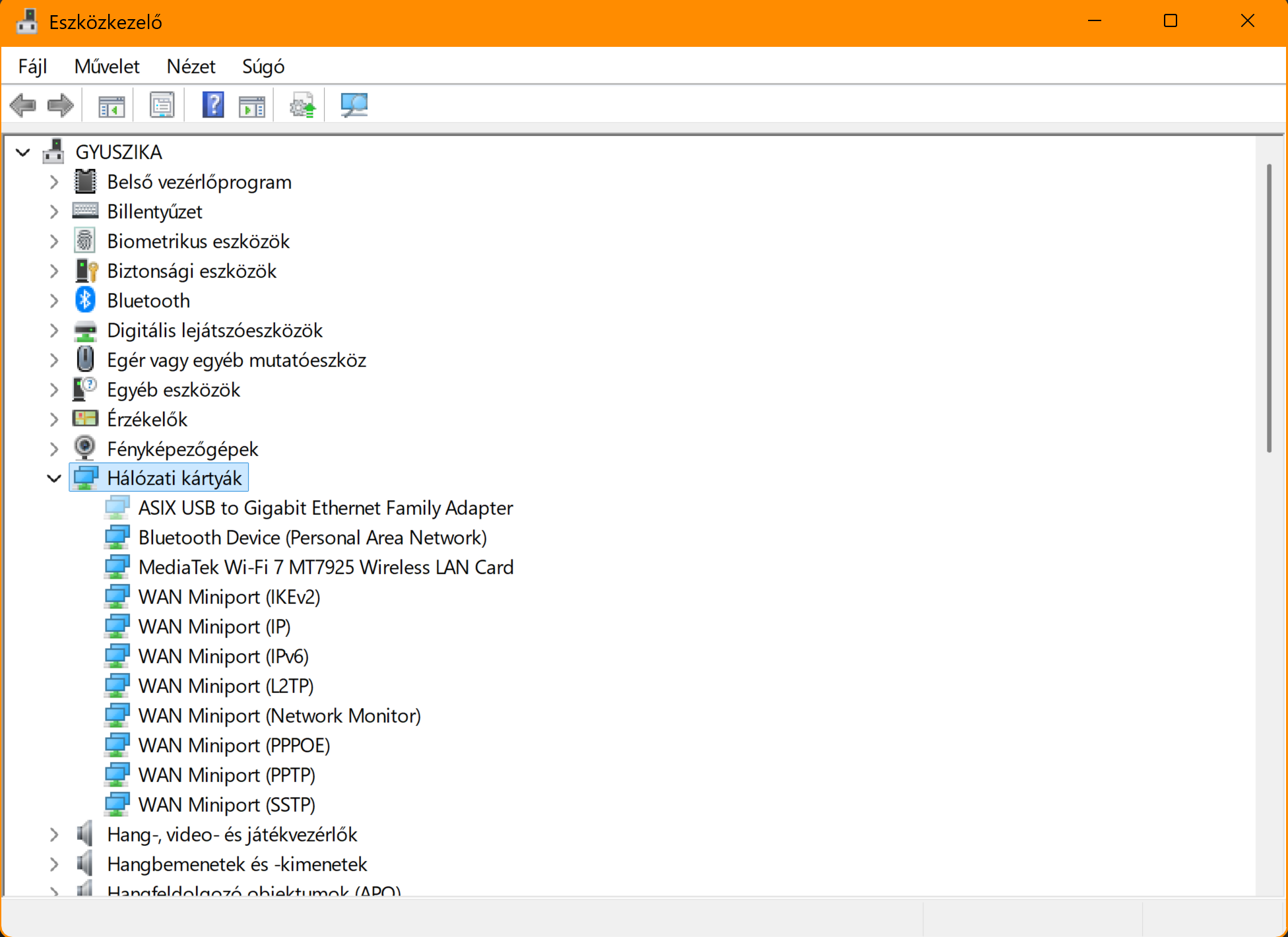Image resolution: width=1288 pixels, height=937 pixels.
Task: Click the vertical scrollbar thumb
Action: coord(1268,307)
